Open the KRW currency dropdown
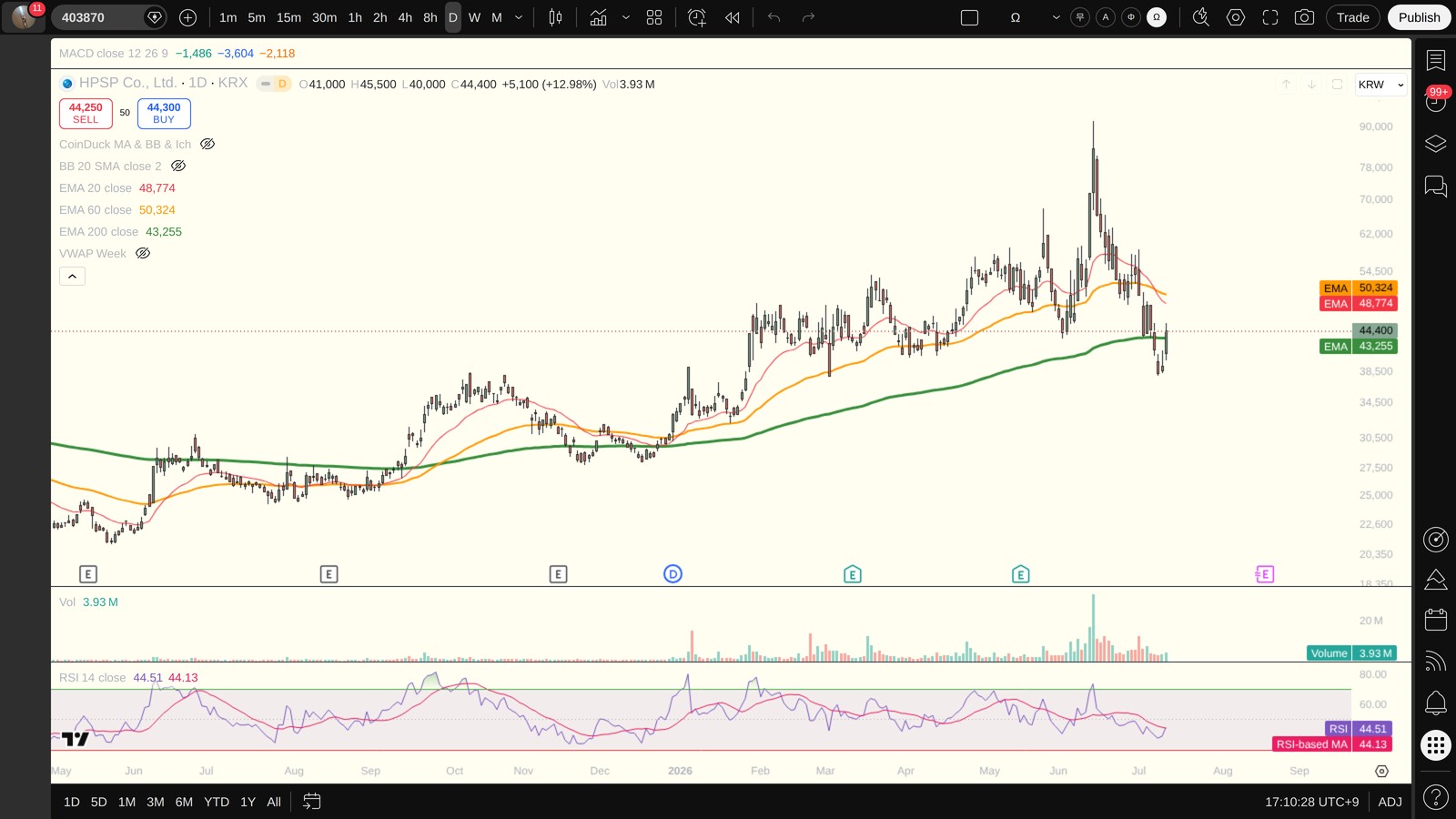 [1380, 85]
